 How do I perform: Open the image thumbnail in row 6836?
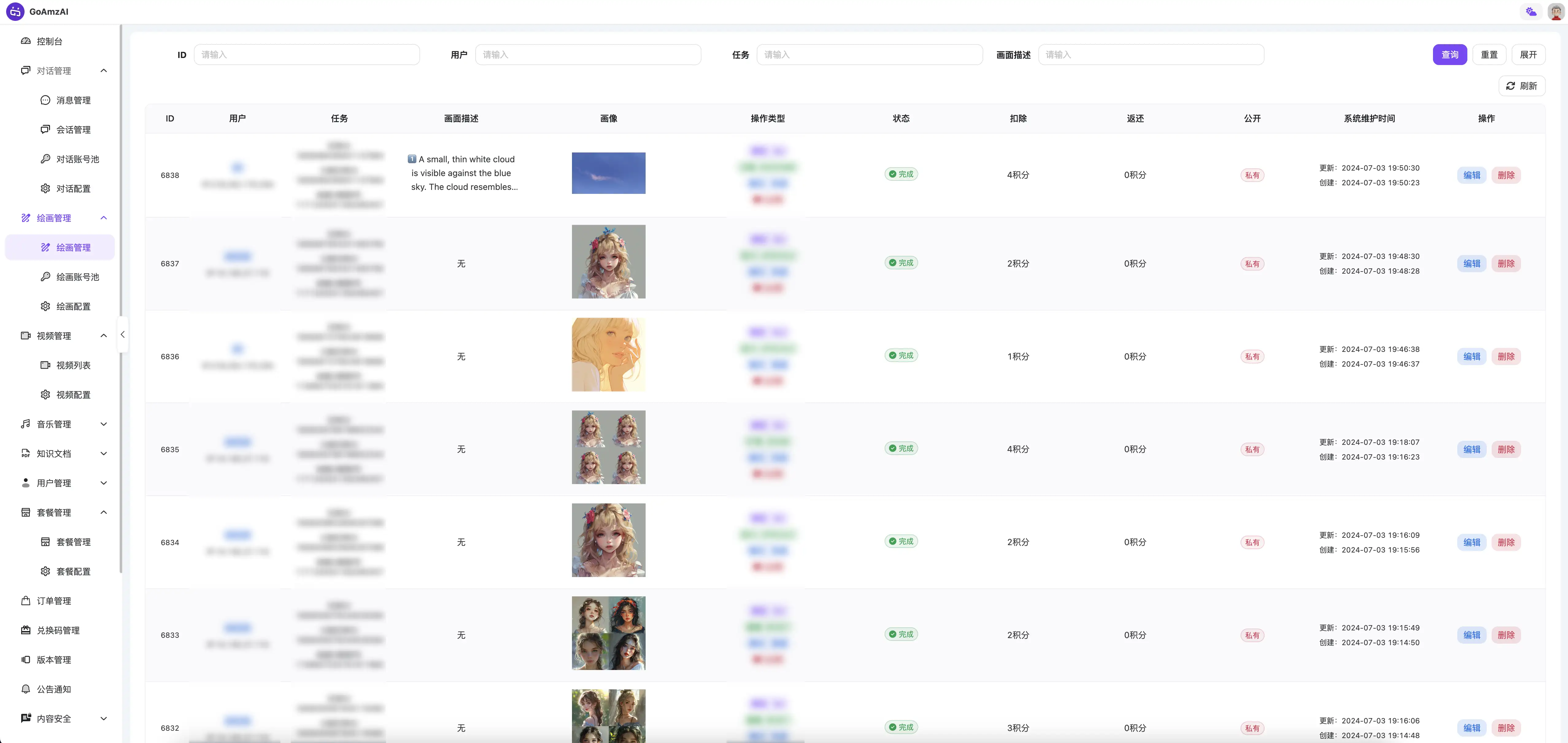609,355
